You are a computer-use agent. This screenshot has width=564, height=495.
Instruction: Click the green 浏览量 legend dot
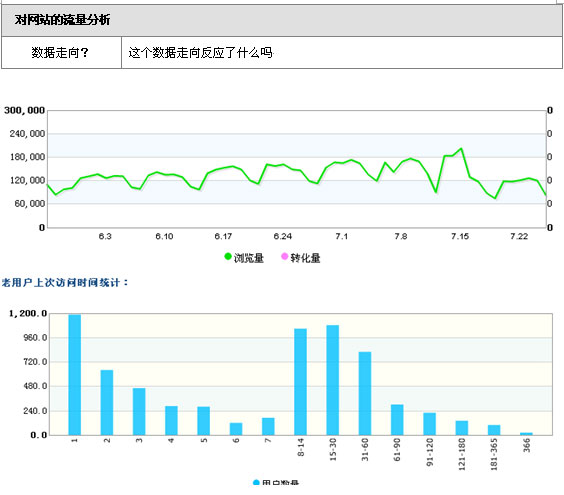(x=228, y=256)
